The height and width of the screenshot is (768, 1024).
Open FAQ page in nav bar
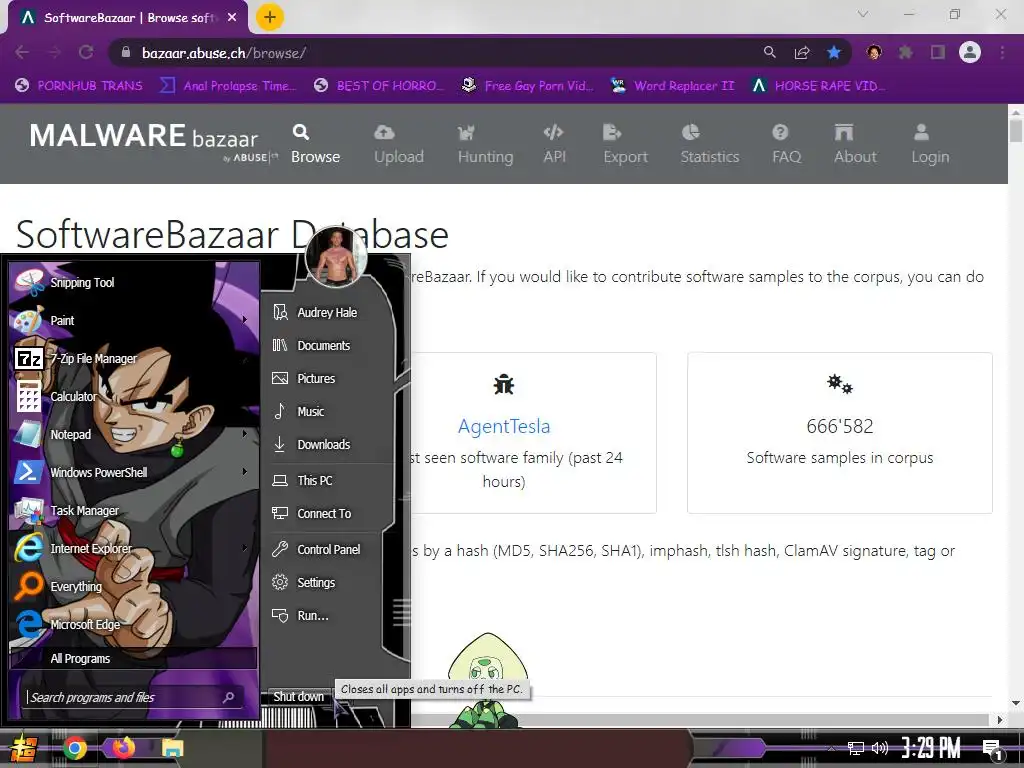(786, 144)
